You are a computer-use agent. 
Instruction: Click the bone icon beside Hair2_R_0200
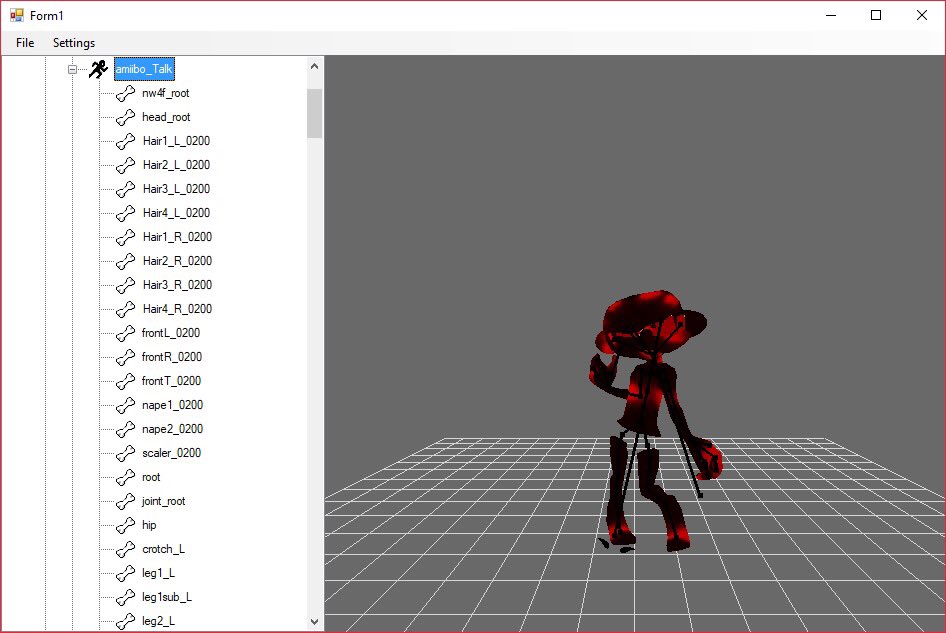coord(125,261)
